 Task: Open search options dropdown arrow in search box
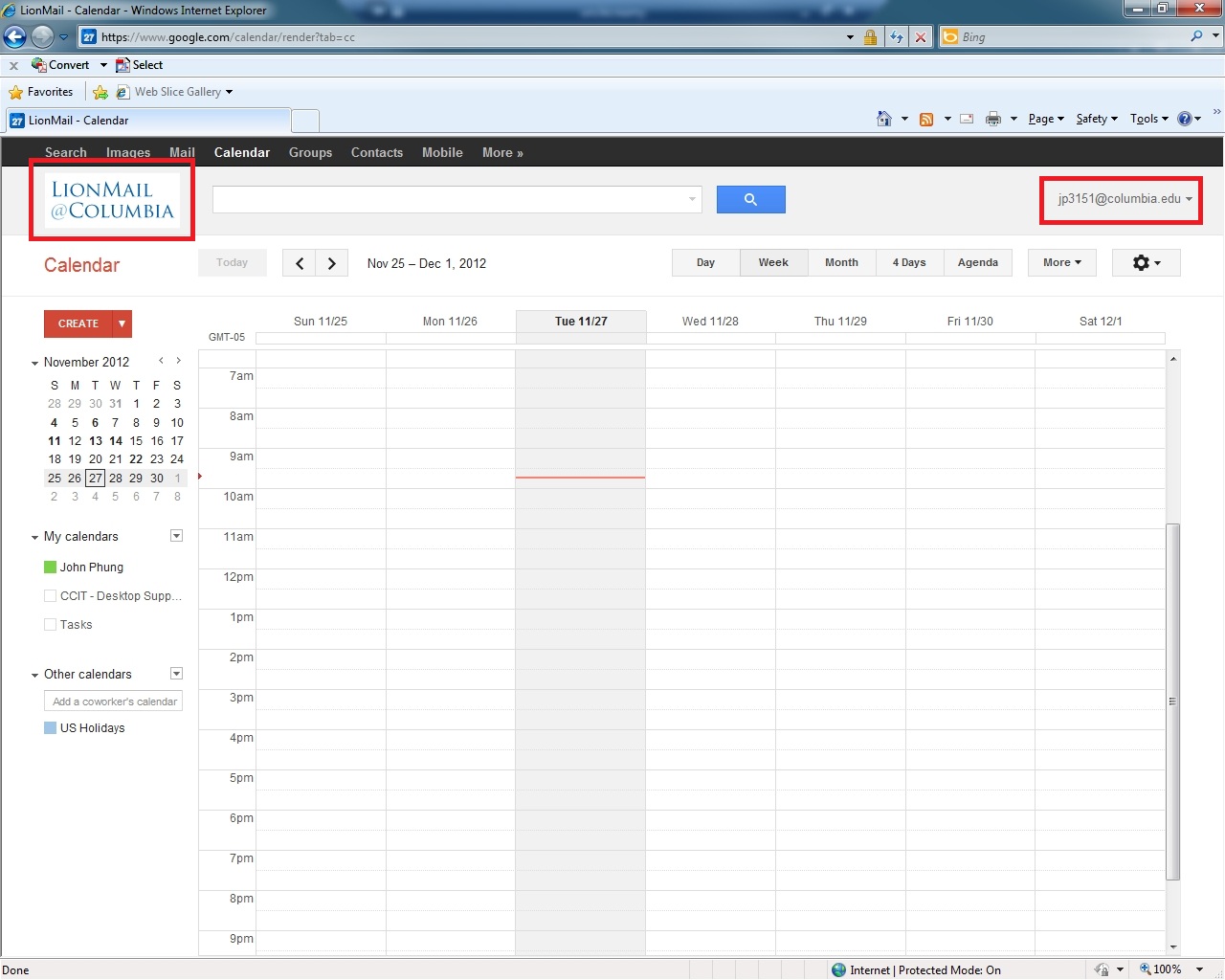click(x=692, y=199)
